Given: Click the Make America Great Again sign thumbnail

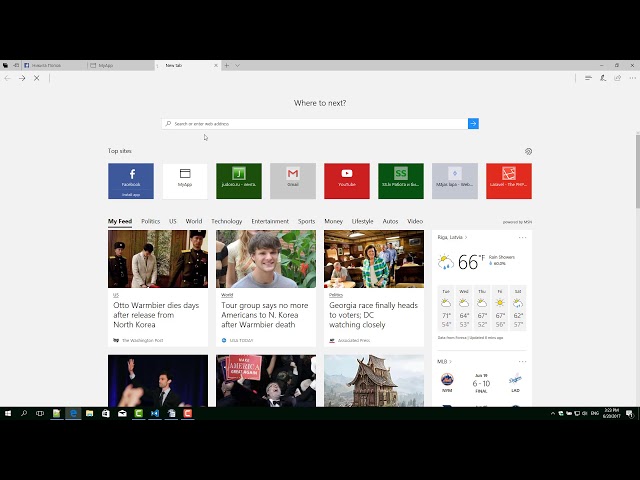Looking at the screenshot, I should [266, 380].
